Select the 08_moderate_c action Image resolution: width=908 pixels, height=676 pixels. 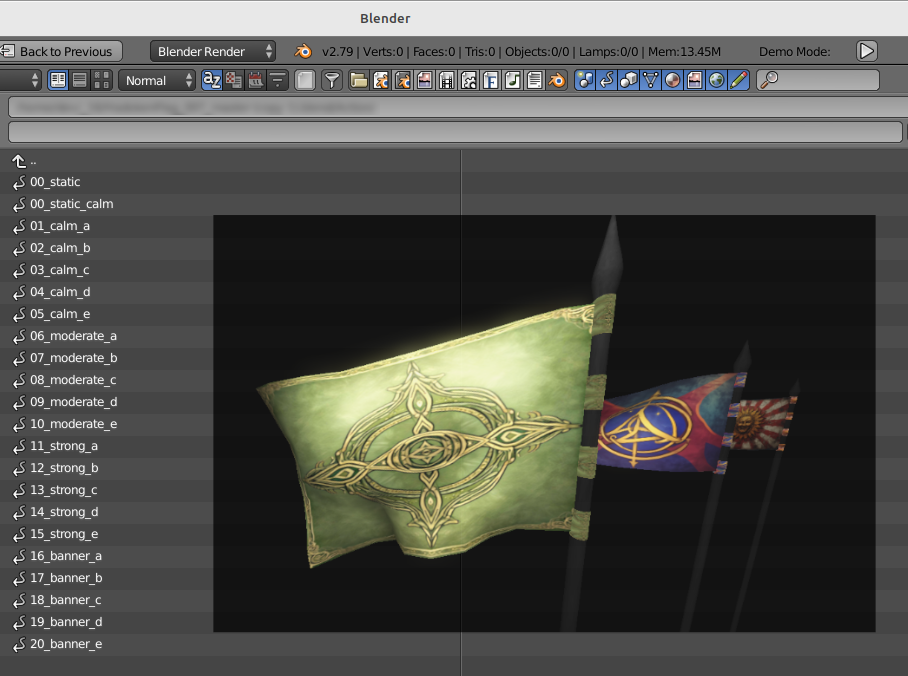pyautogui.click(x=73, y=380)
